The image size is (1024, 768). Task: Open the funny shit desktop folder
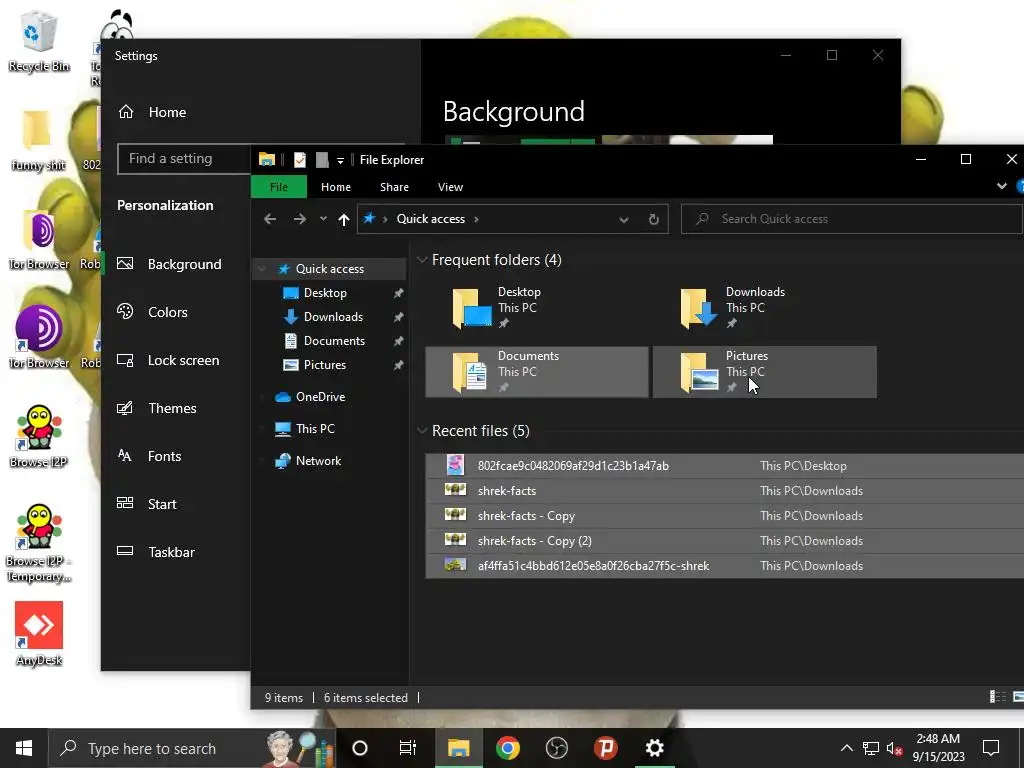(38, 141)
